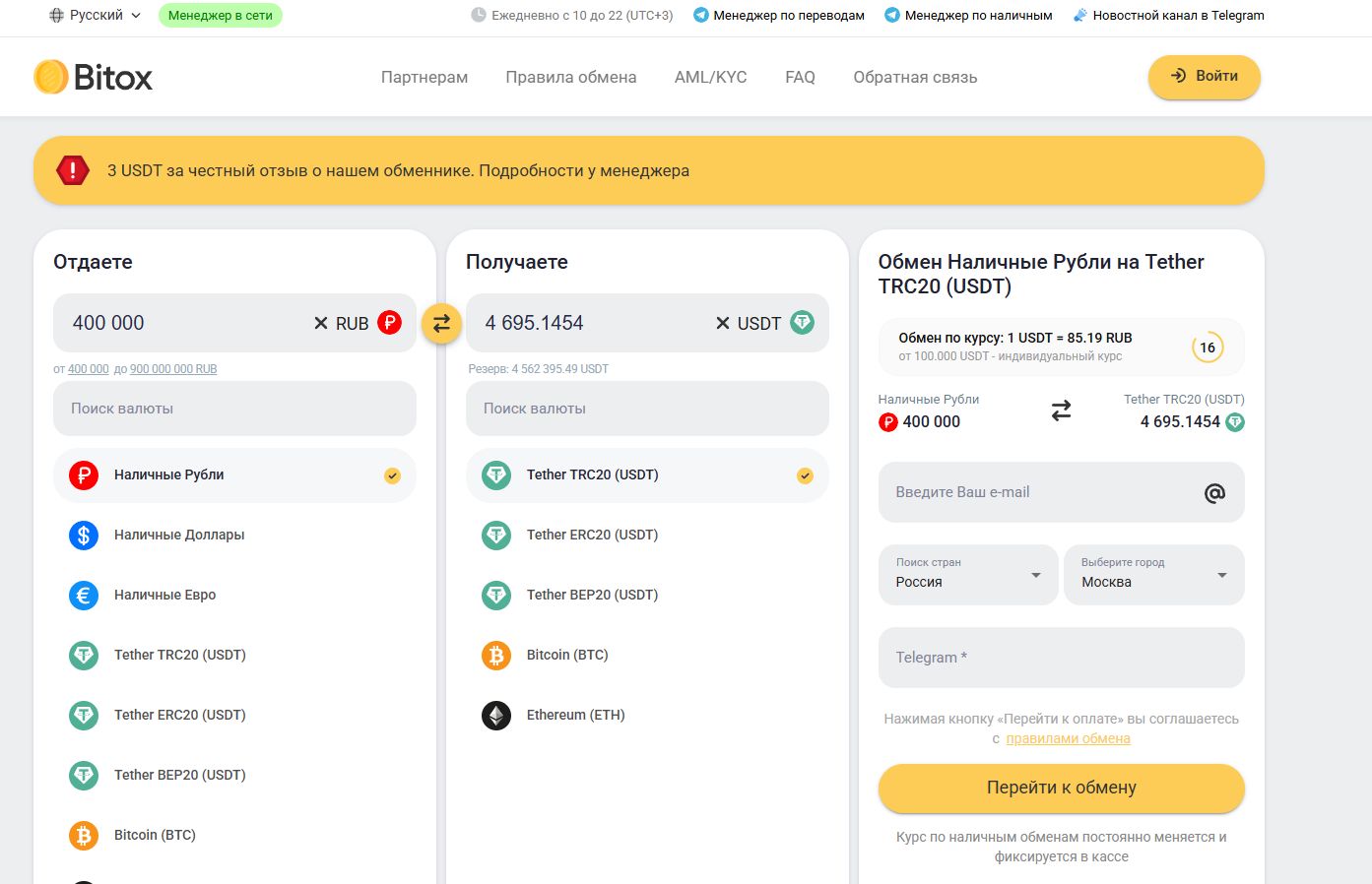
Task: Swap currencies with the yellow arrows button
Action: pyautogui.click(x=441, y=323)
